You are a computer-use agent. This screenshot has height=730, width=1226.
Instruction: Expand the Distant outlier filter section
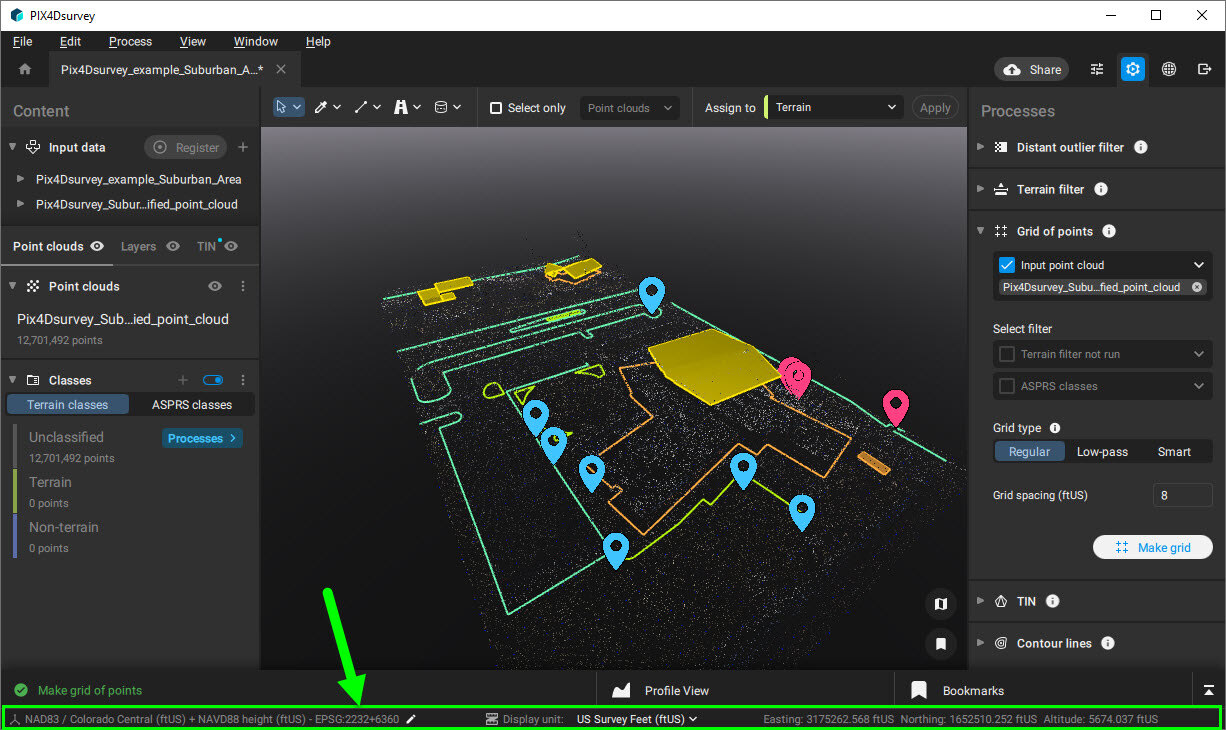(980, 147)
